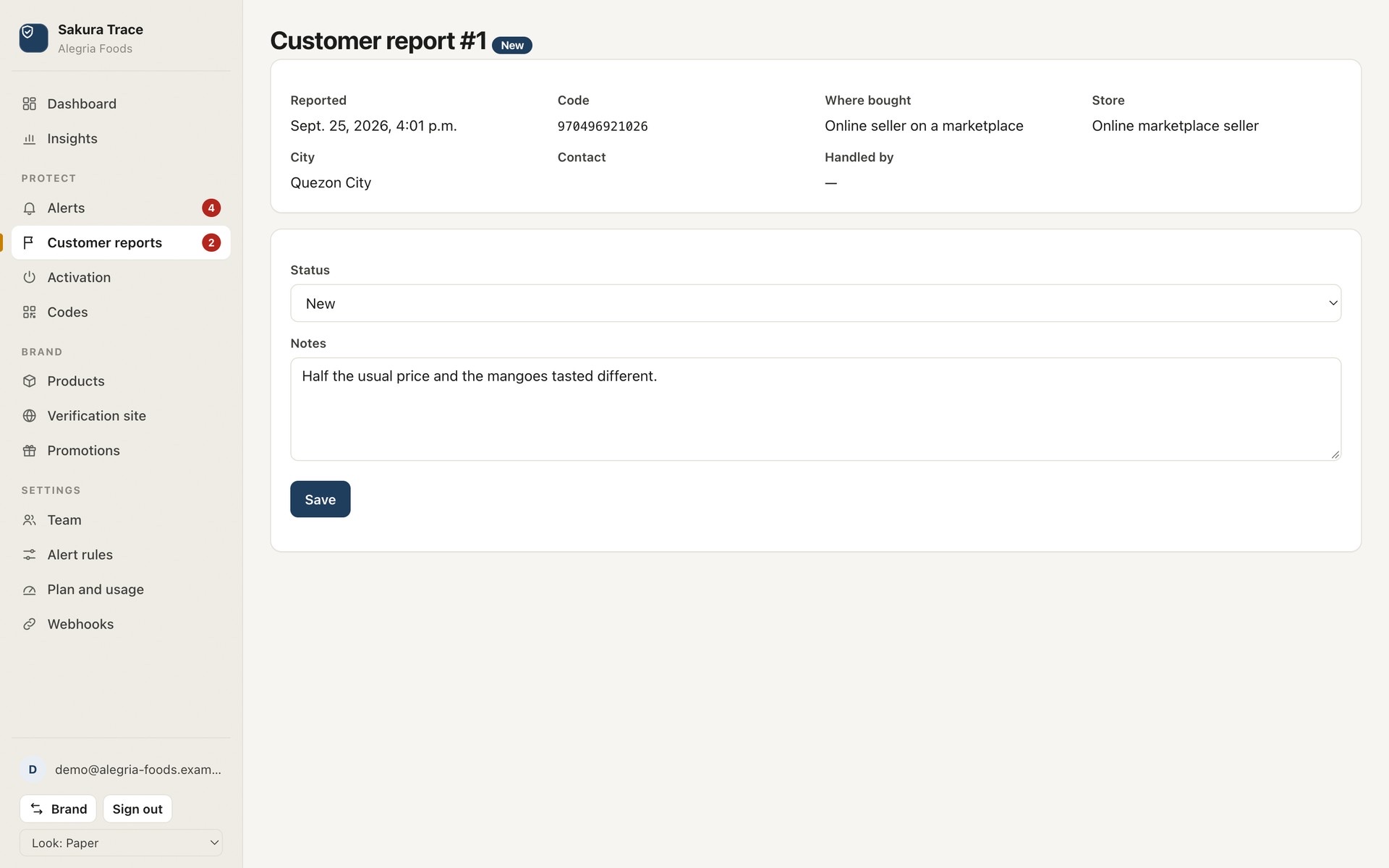The width and height of the screenshot is (1389, 868).
Task: Open the Insights page
Action: [x=121, y=138]
